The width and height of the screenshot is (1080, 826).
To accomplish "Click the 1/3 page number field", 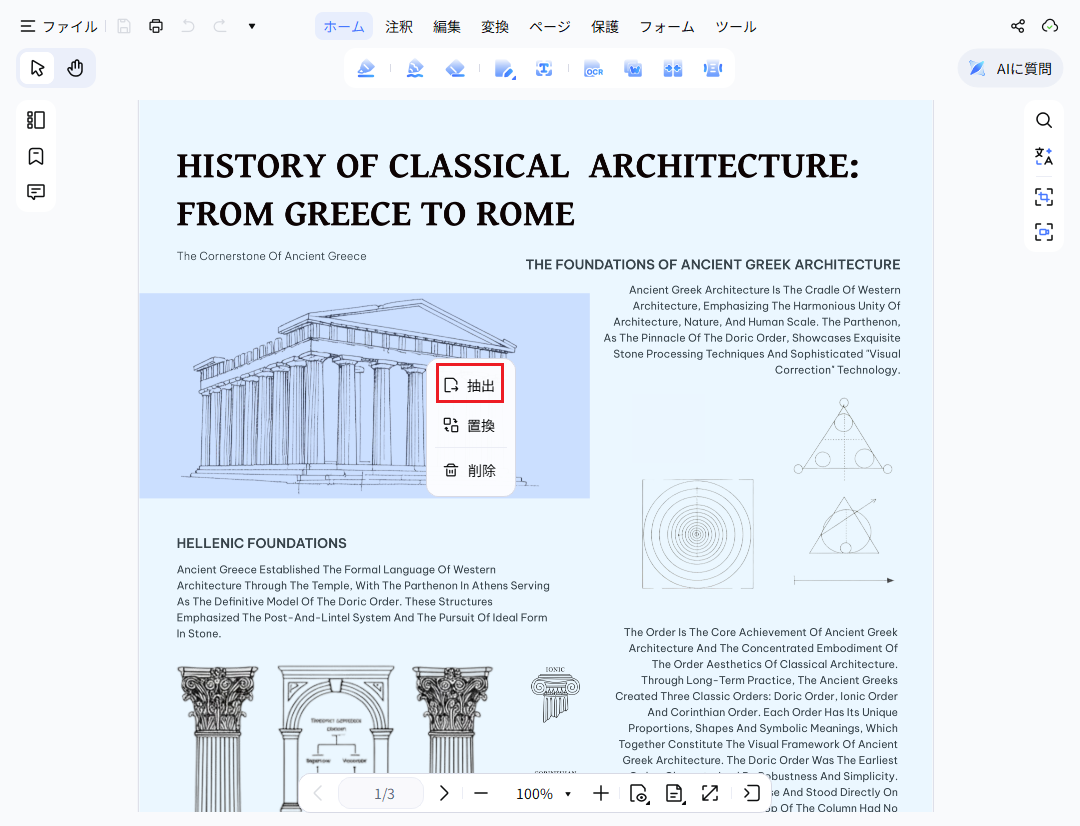I will (x=381, y=794).
